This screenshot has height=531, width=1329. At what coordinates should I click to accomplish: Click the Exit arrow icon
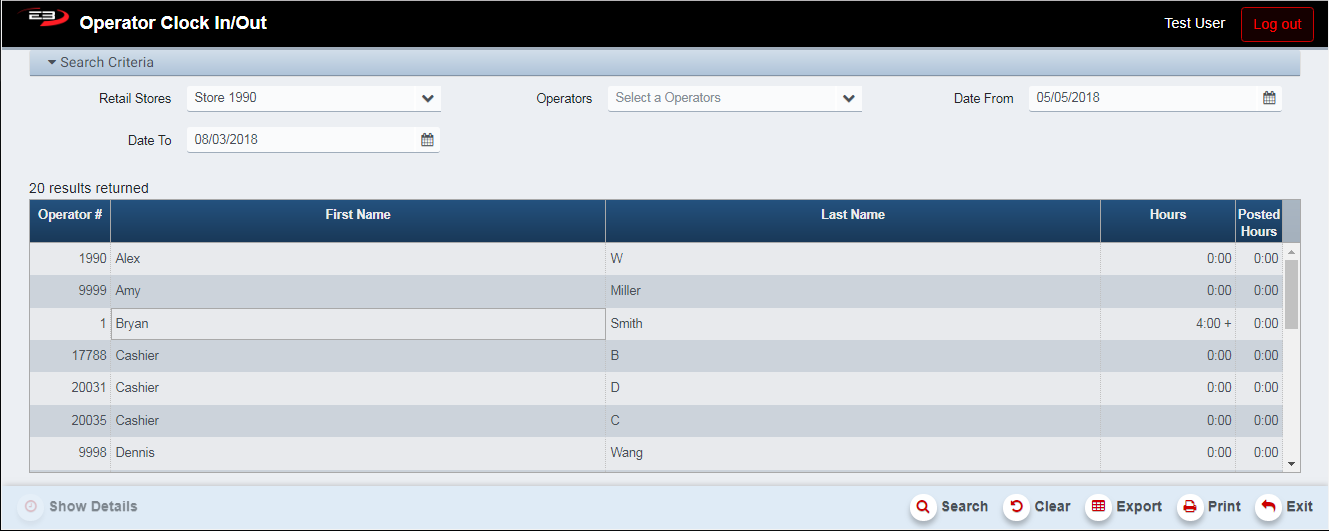[1268, 507]
